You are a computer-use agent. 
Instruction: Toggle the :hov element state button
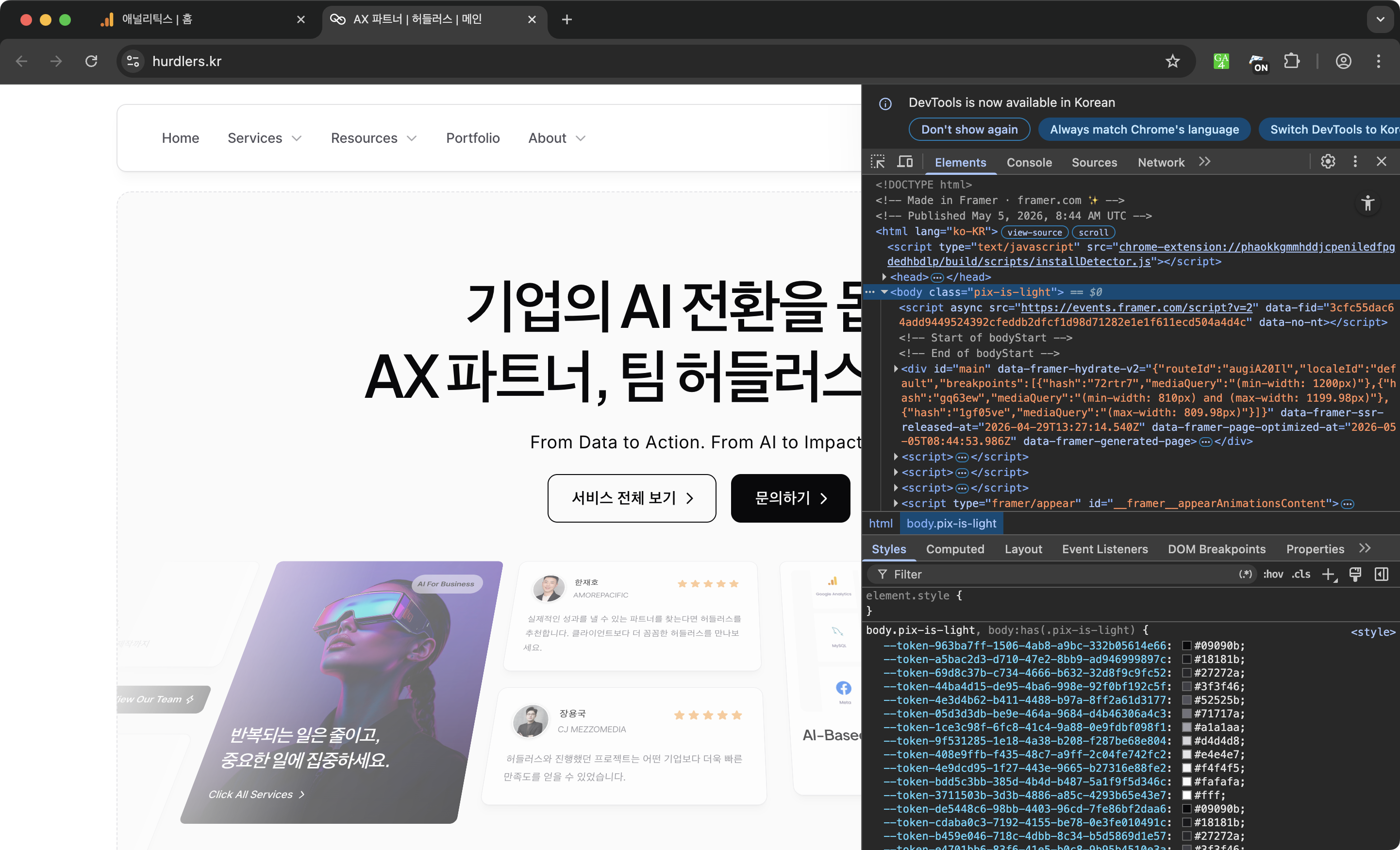pos(1273,574)
